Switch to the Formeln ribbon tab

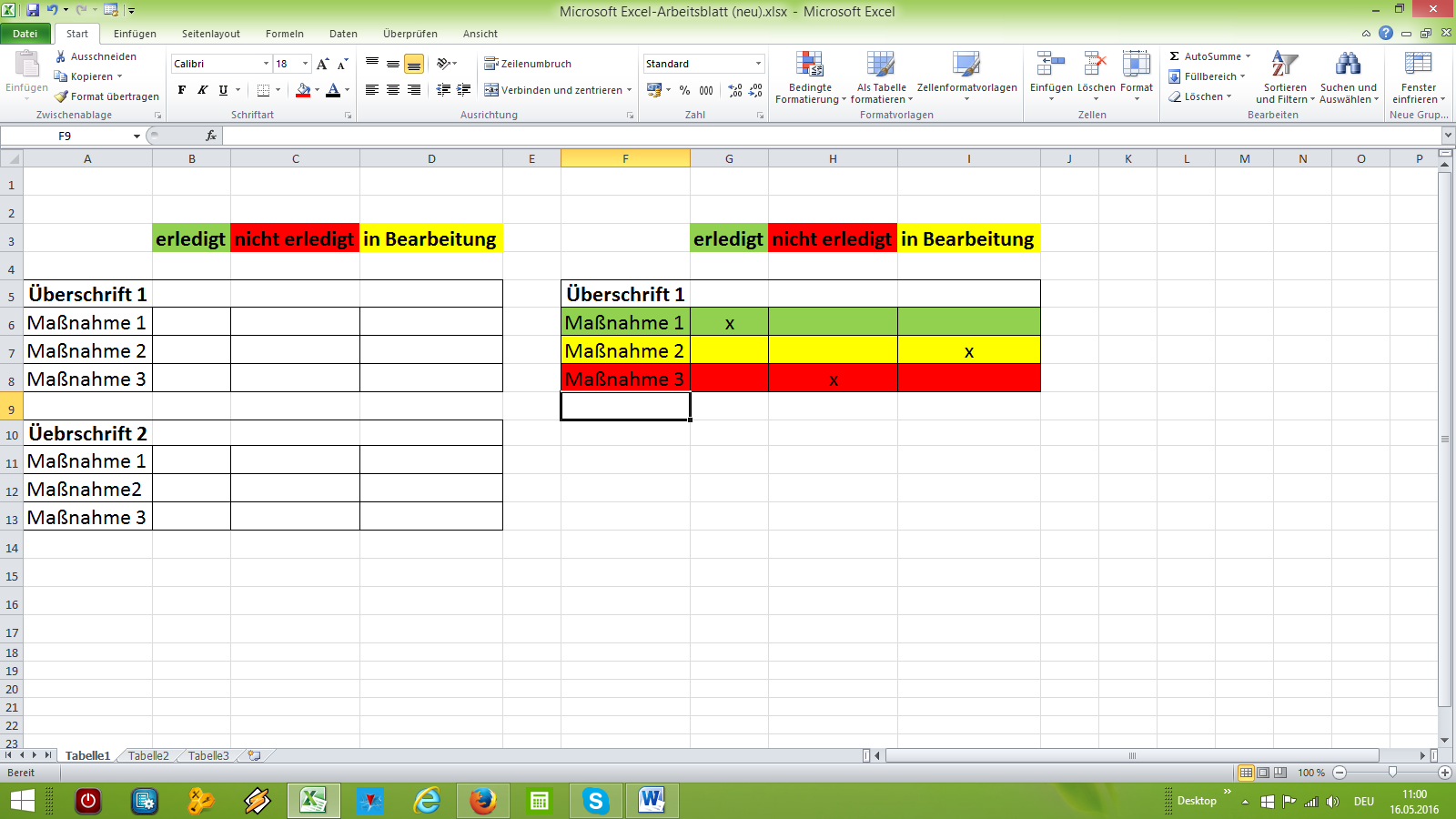[x=284, y=34]
